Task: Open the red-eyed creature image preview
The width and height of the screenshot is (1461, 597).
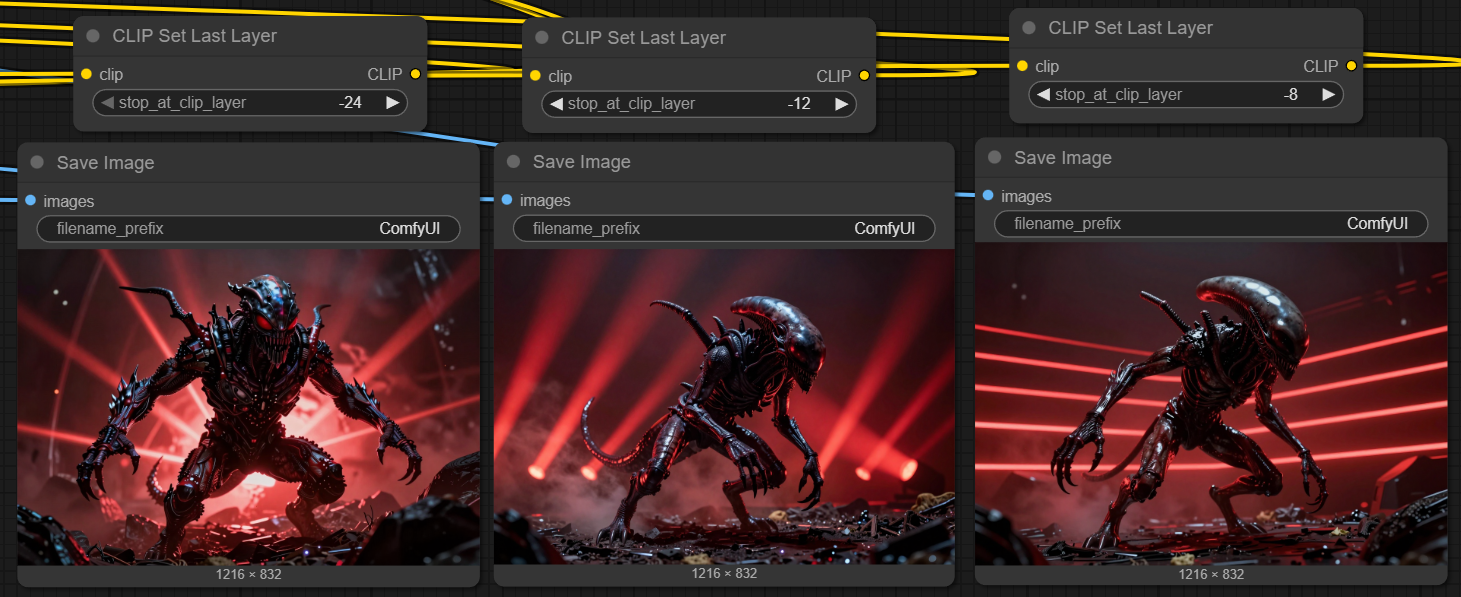Action: click(x=249, y=407)
